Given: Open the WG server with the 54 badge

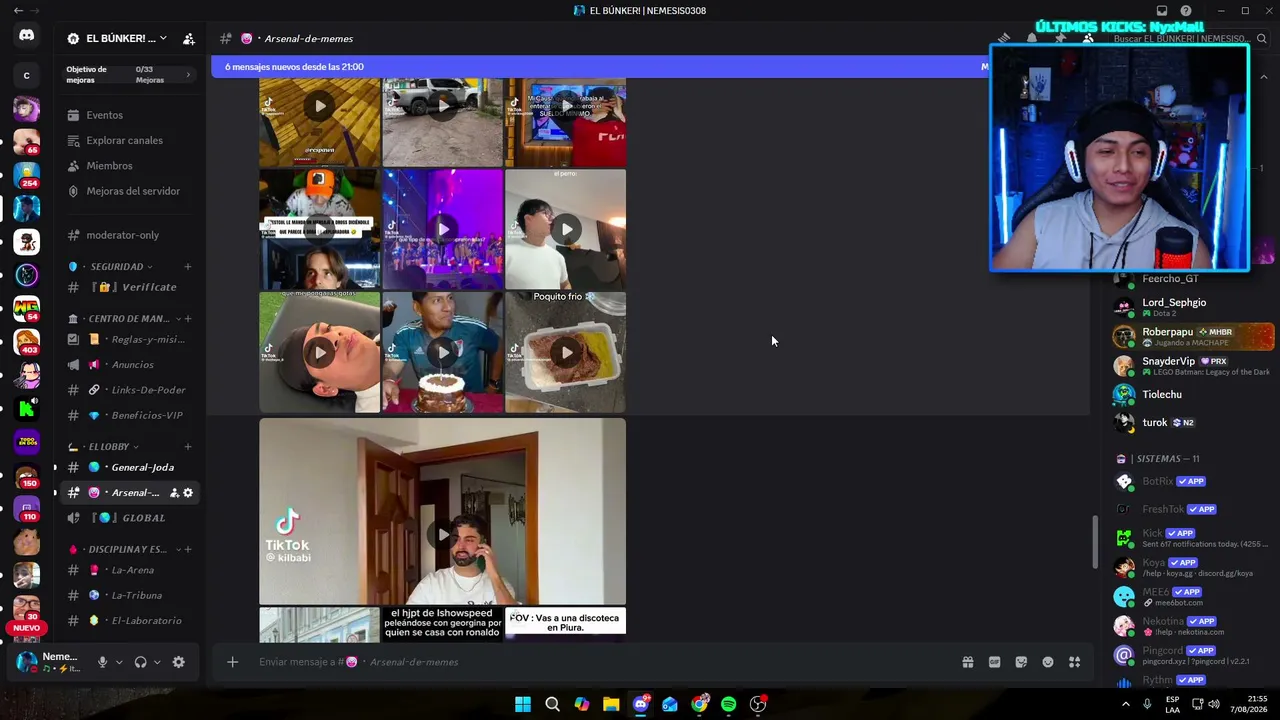Looking at the screenshot, I should click(x=27, y=308).
